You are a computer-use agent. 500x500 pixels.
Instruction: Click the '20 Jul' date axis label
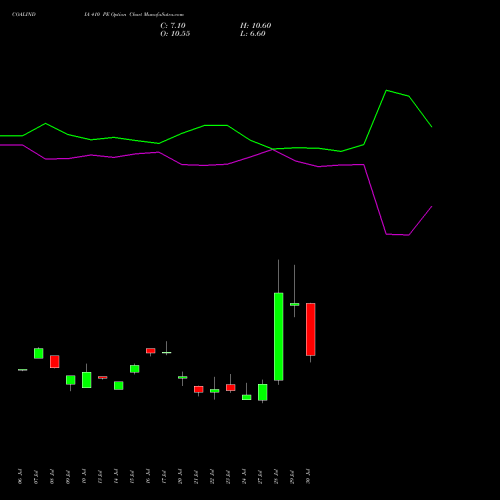pos(180,476)
